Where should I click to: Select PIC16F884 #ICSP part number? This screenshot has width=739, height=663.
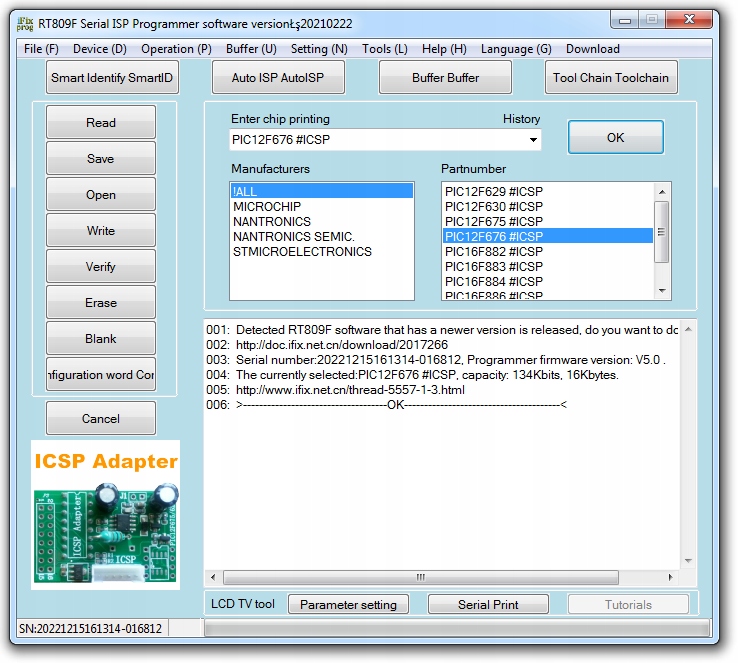(548, 282)
